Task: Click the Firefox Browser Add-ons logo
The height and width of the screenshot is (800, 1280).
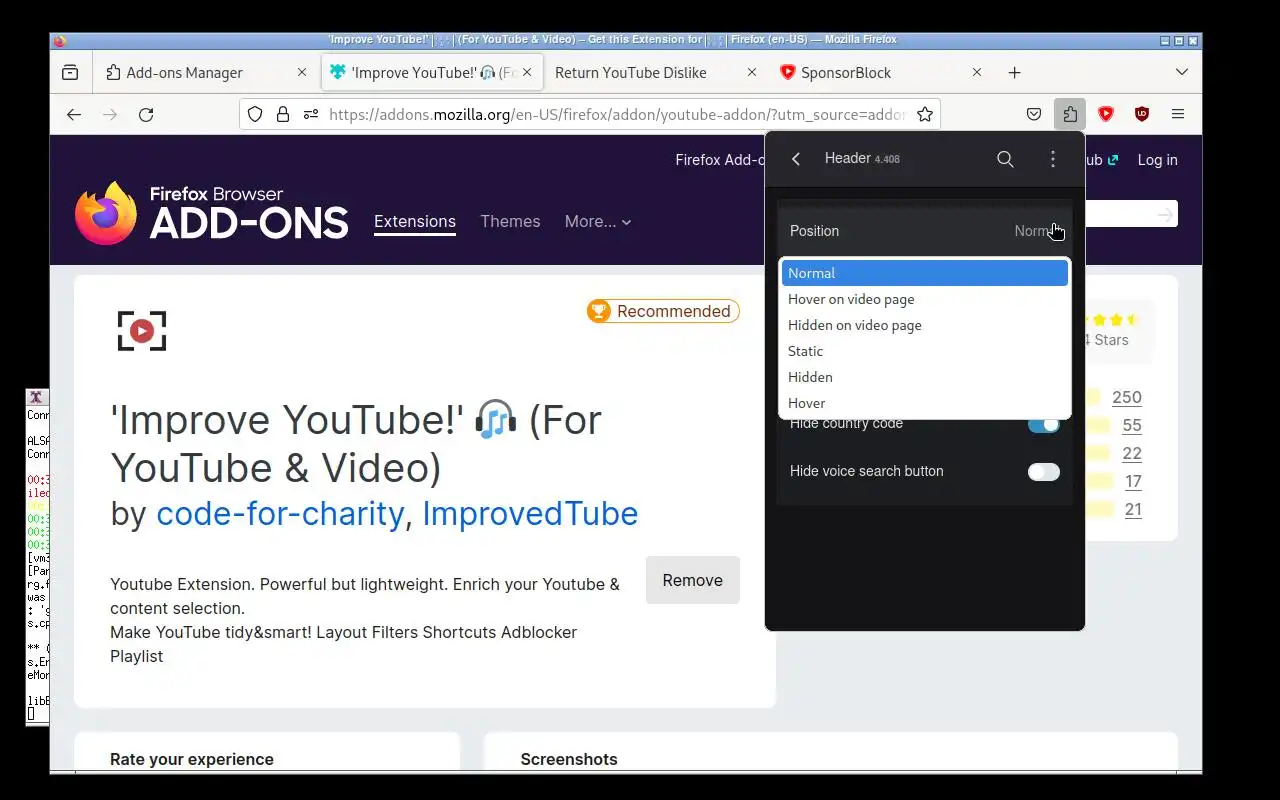Action: pyautogui.click(x=212, y=213)
